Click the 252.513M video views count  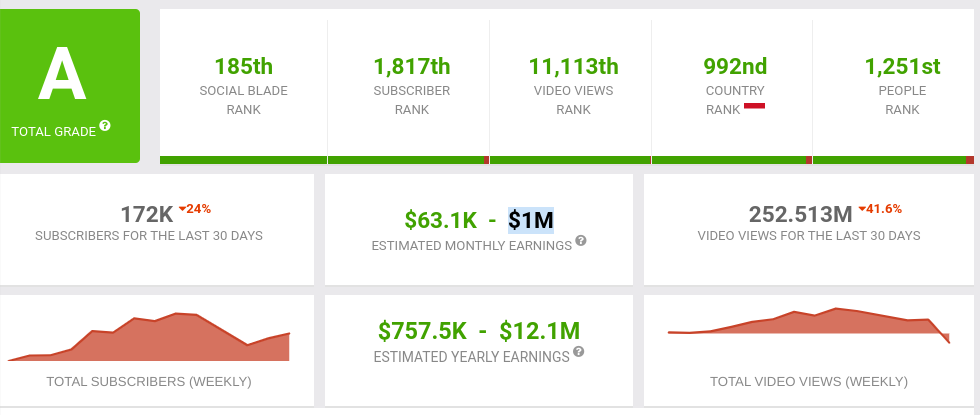(x=800, y=214)
